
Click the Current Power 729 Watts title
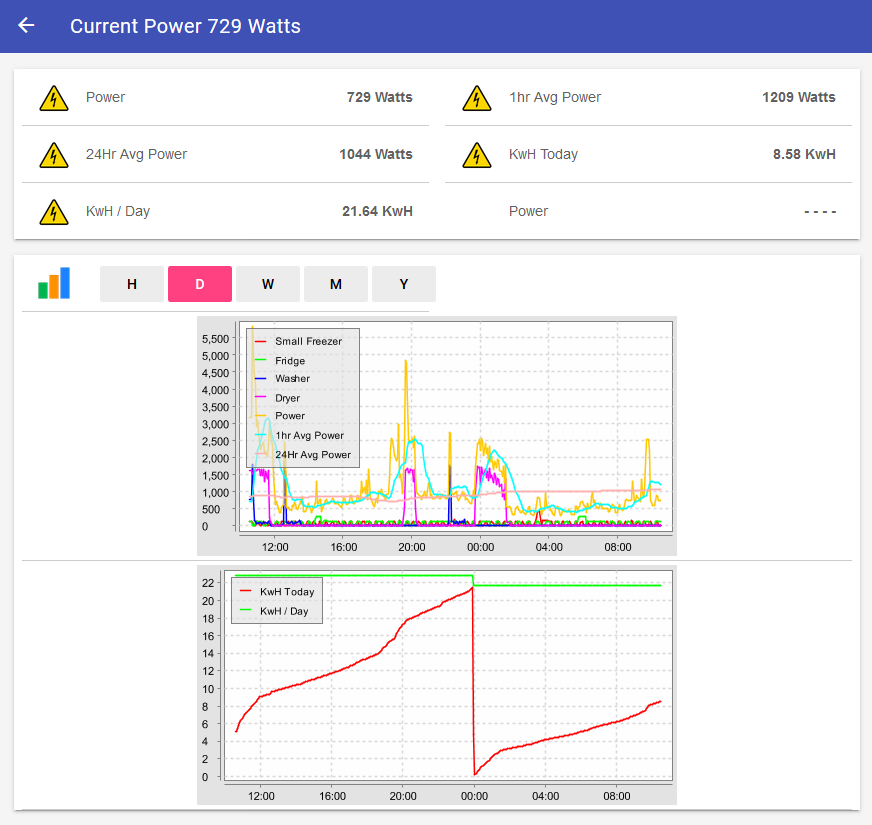click(x=185, y=26)
